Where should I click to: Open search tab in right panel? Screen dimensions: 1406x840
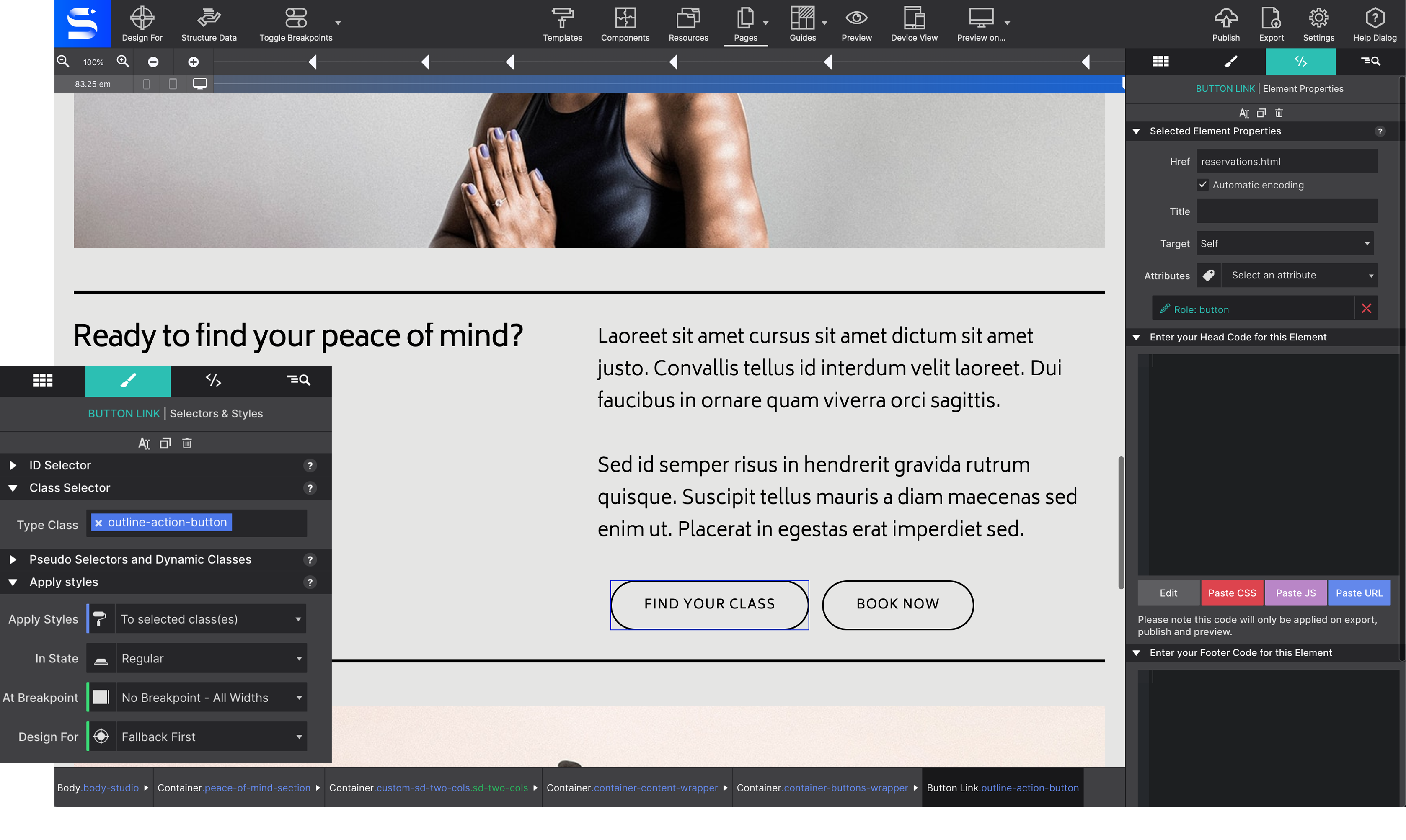tap(1370, 61)
